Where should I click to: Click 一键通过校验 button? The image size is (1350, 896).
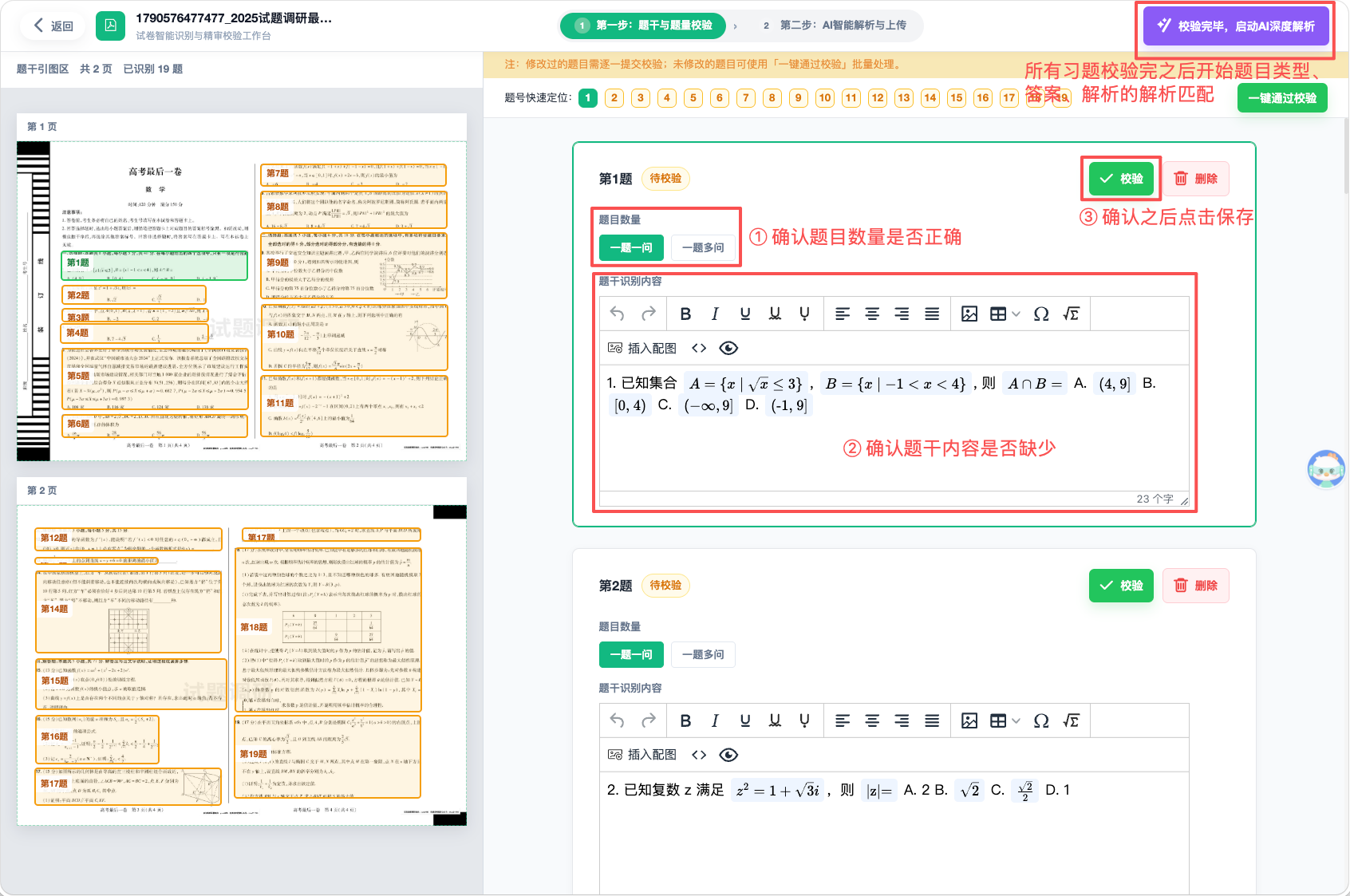coord(1282,98)
